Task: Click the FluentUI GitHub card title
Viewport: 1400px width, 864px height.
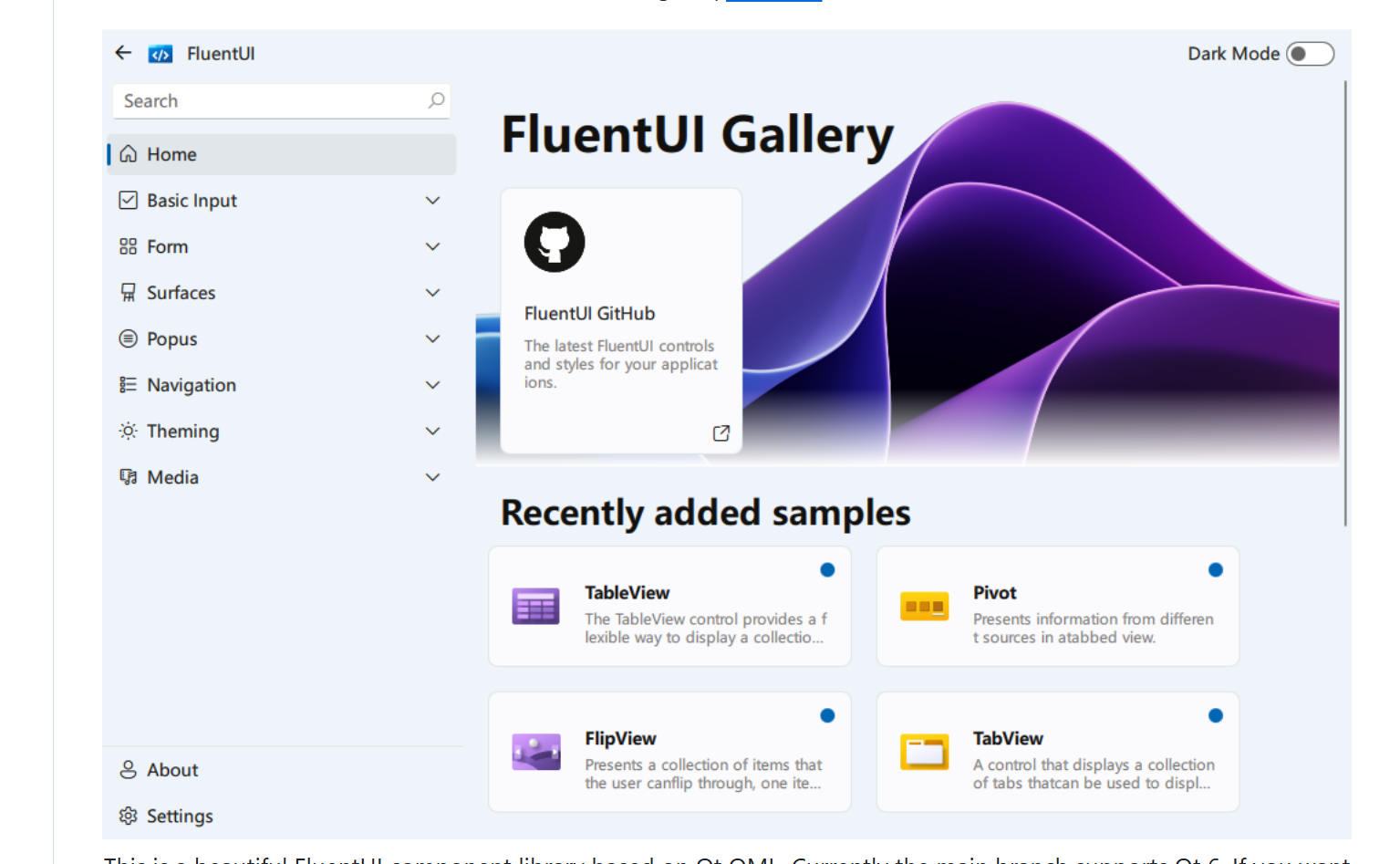Action: pos(589,314)
